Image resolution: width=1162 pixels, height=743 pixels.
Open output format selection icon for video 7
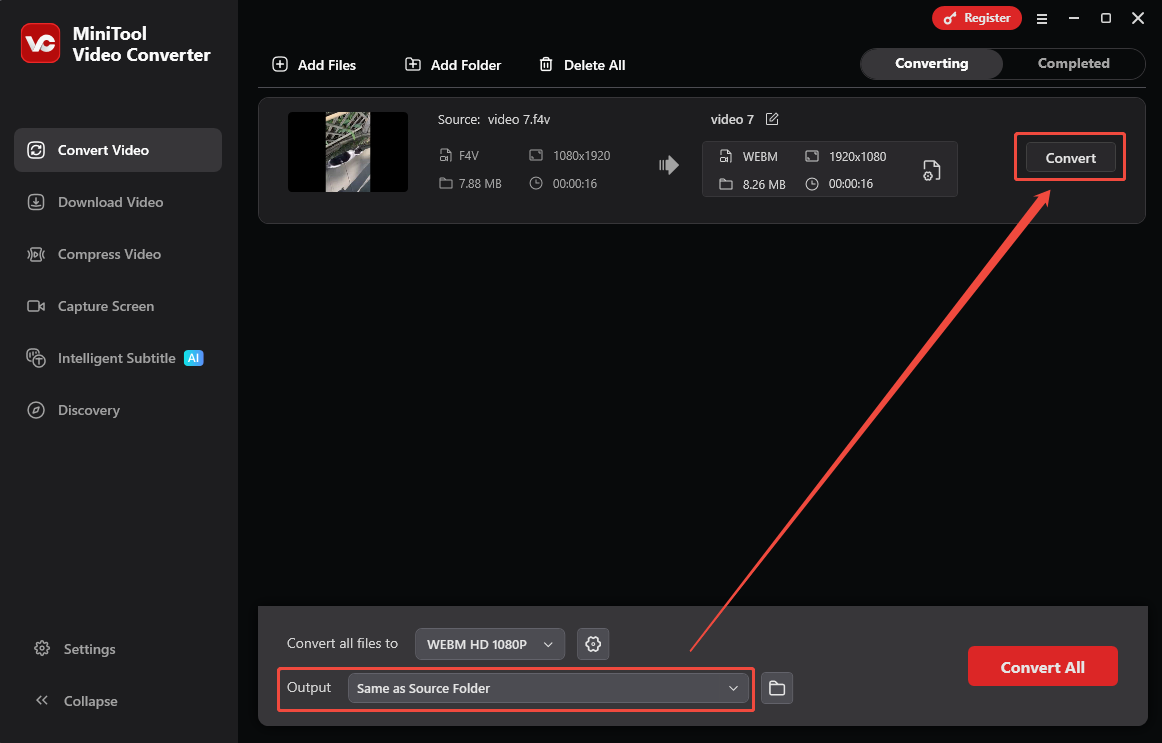[931, 170]
